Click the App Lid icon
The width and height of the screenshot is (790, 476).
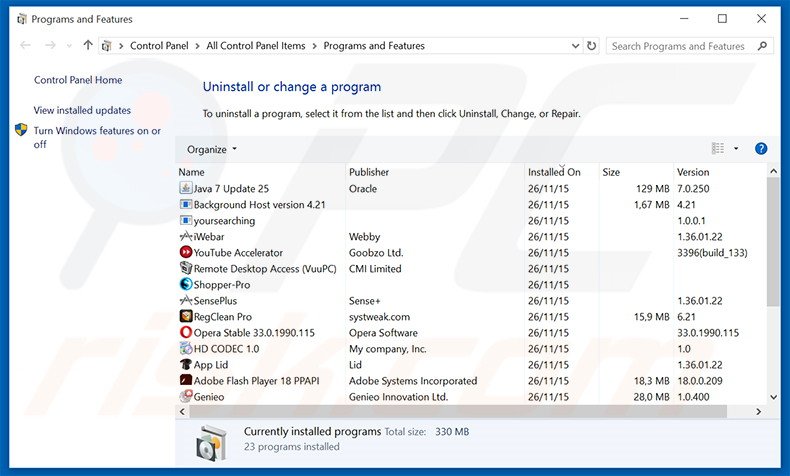186,365
